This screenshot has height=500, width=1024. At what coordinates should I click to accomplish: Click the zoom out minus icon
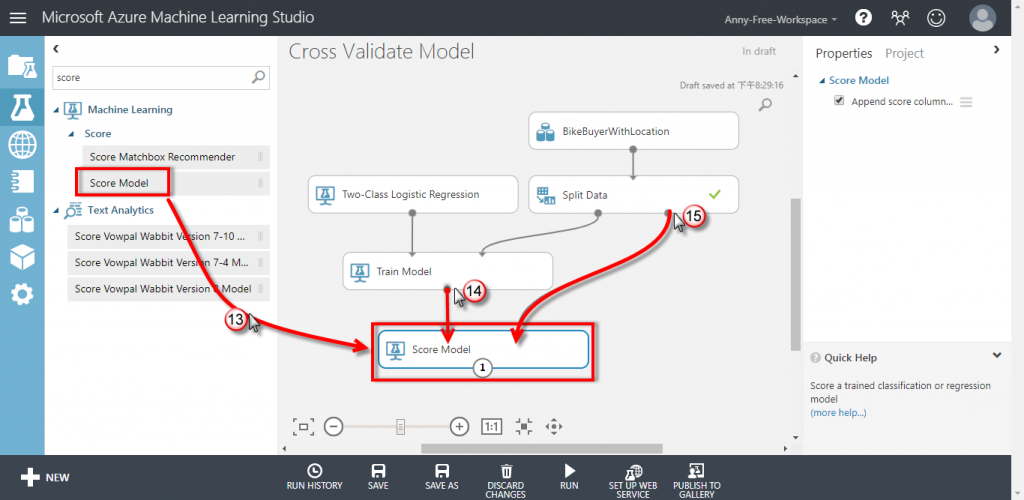(333, 427)
